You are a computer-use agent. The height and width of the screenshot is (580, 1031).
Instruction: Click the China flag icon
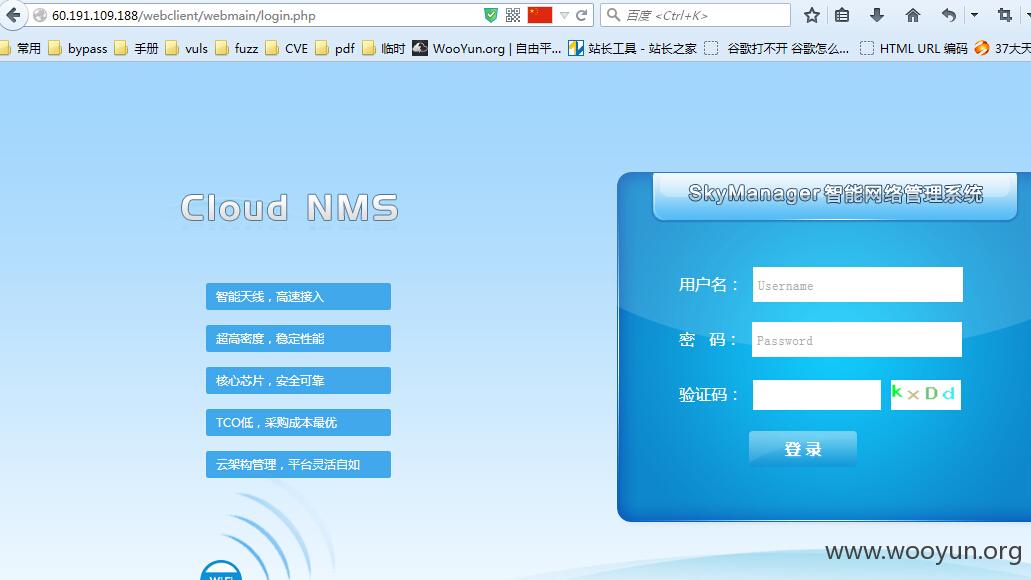(x=540, y=15)
